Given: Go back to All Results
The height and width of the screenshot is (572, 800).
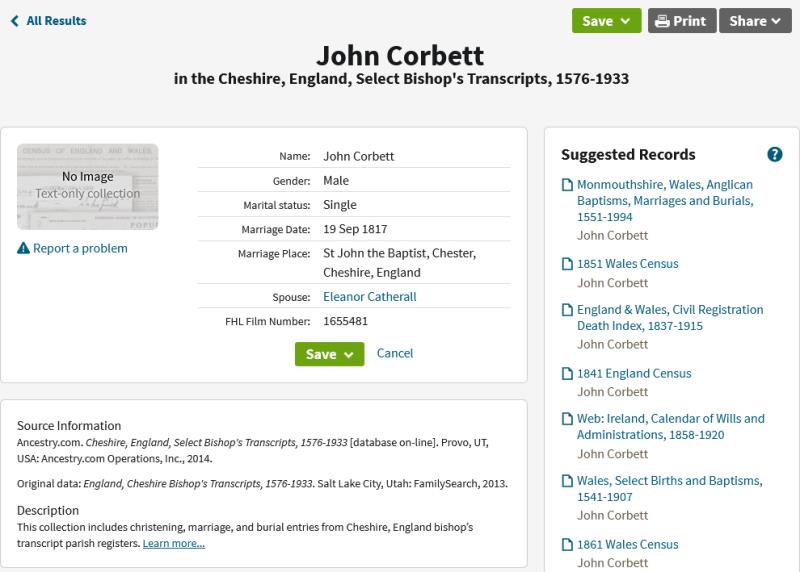Looking at the screenshot, I should pyautogui.click(x=56, y=21).
